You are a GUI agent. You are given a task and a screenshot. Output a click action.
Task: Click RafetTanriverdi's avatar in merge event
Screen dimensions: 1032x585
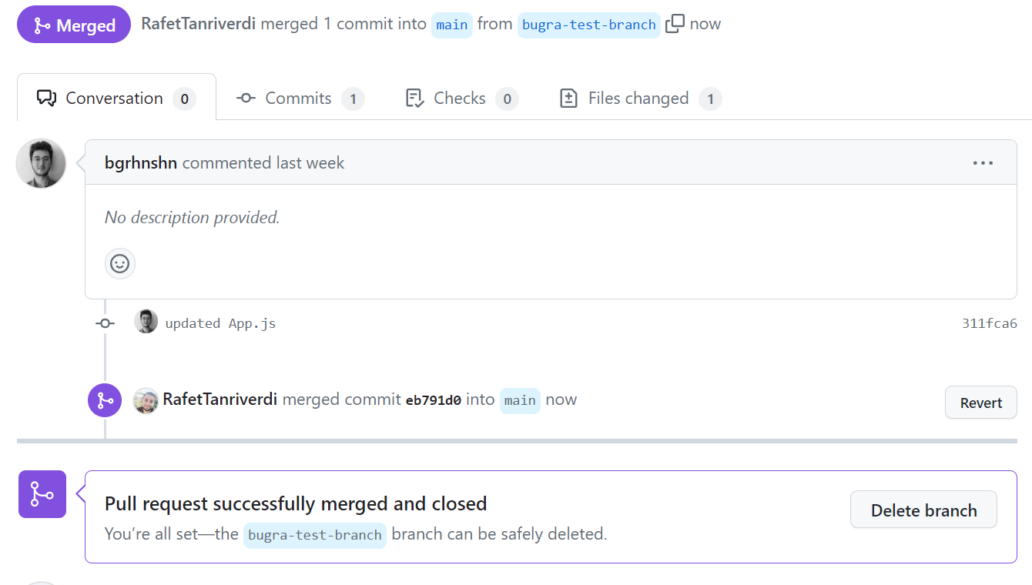click(x=145, y=400)
